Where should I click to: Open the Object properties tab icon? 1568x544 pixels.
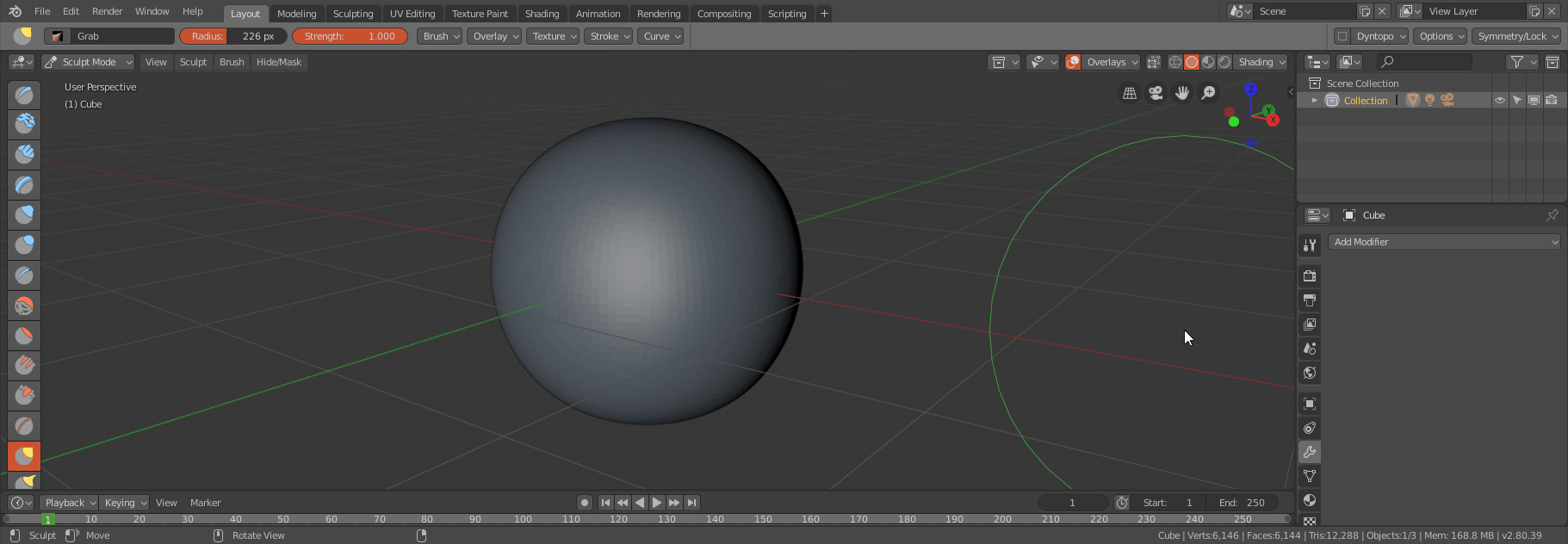pos(1310,404)
